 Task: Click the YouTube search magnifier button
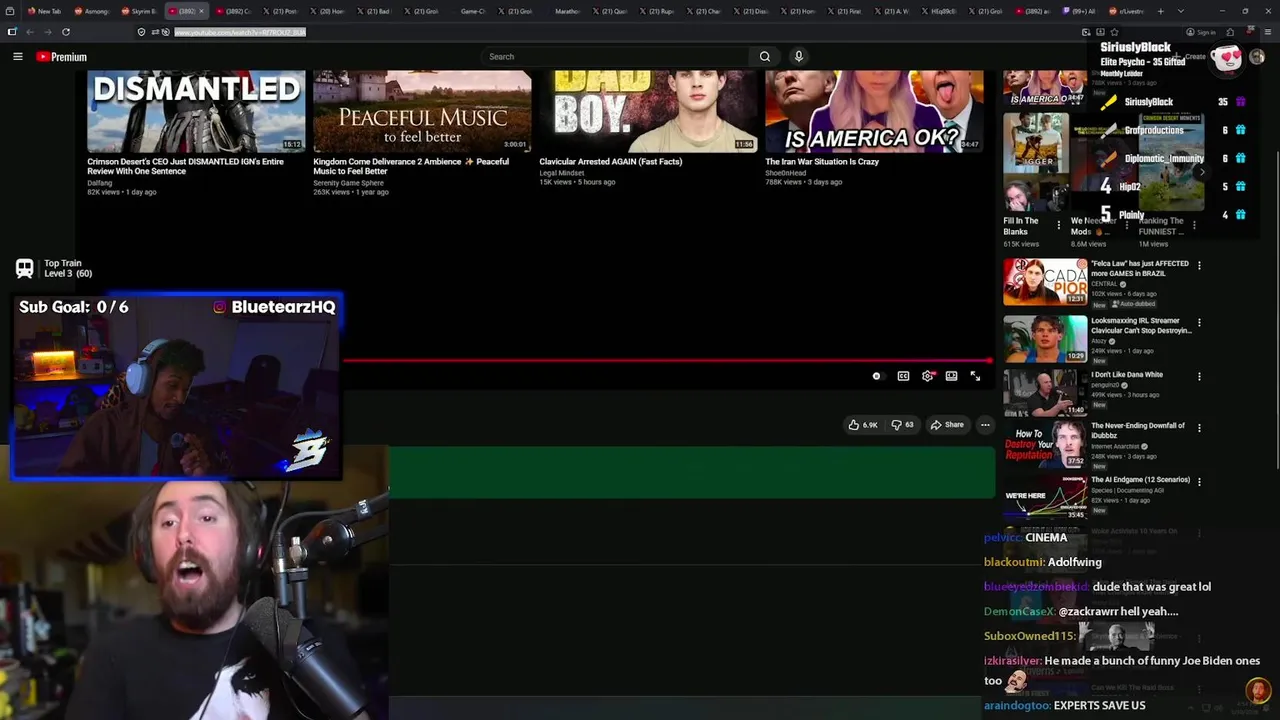point(765,57)
